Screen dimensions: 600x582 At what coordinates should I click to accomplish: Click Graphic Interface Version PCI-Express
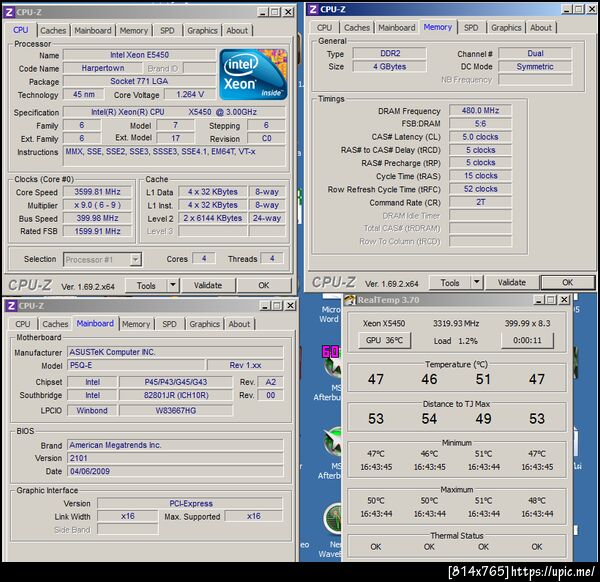[x=190, y=504]
